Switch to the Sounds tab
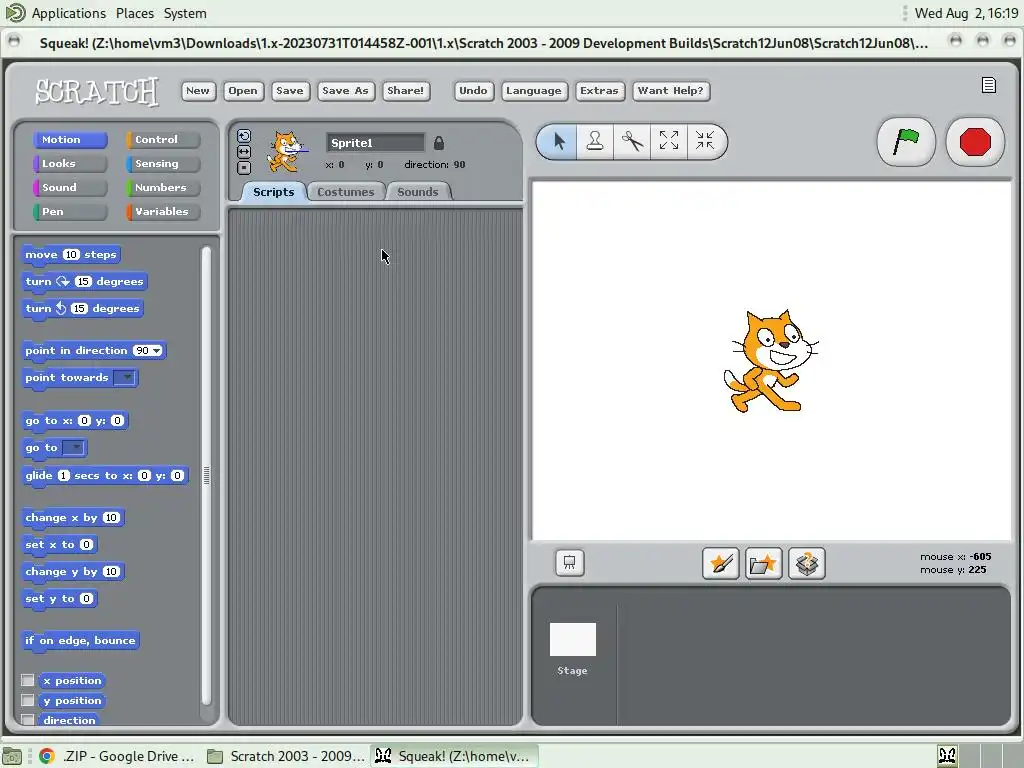Viewport: 1024px width, 768px height. tap(417, 192)
